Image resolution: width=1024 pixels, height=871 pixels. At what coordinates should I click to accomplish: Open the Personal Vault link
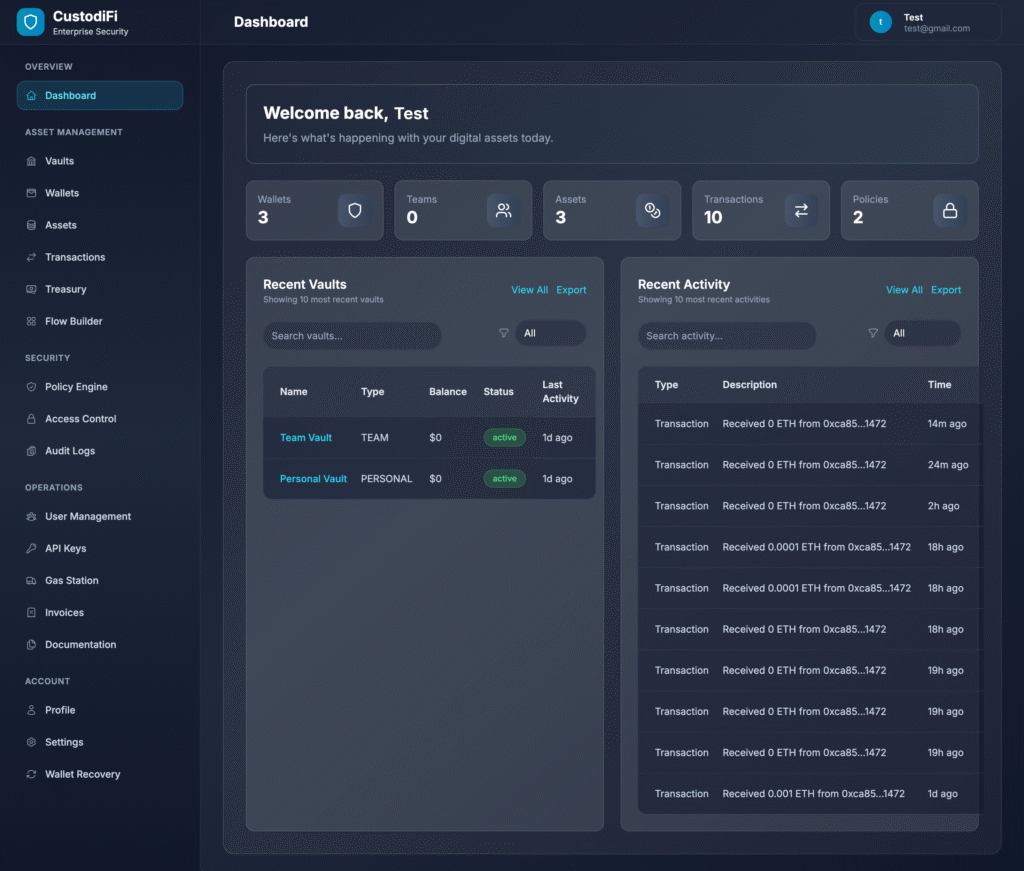click(x=313, y=479)
